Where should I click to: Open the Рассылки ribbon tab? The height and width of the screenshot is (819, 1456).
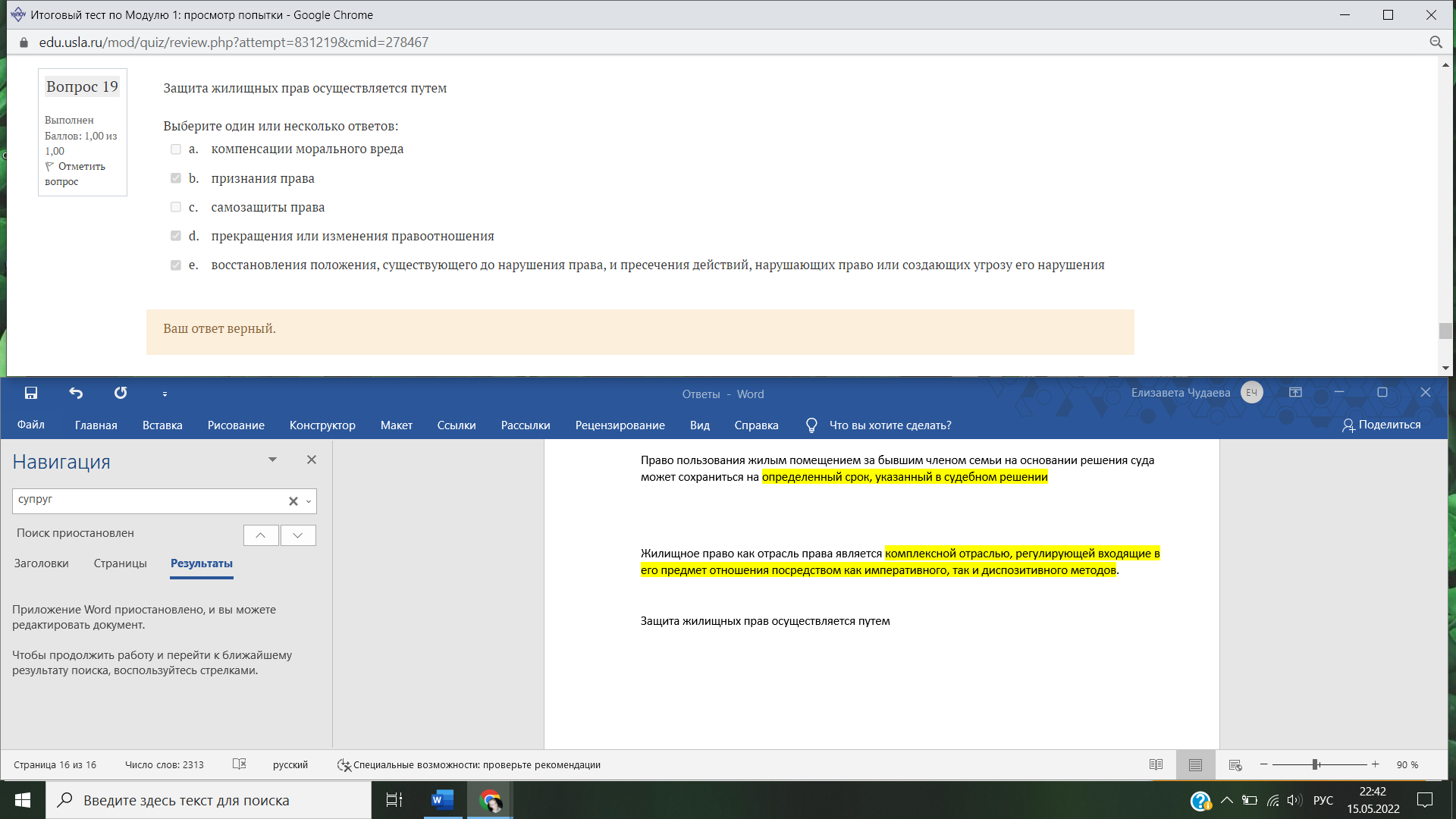(526, 425)
